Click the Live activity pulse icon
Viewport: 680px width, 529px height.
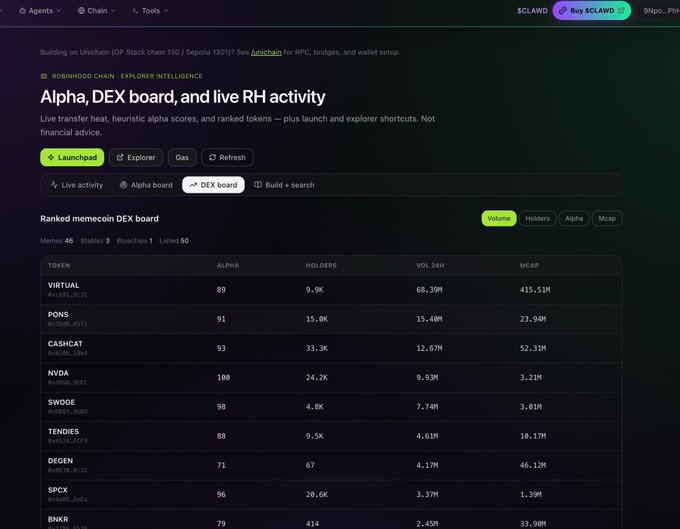click(54, 185)
